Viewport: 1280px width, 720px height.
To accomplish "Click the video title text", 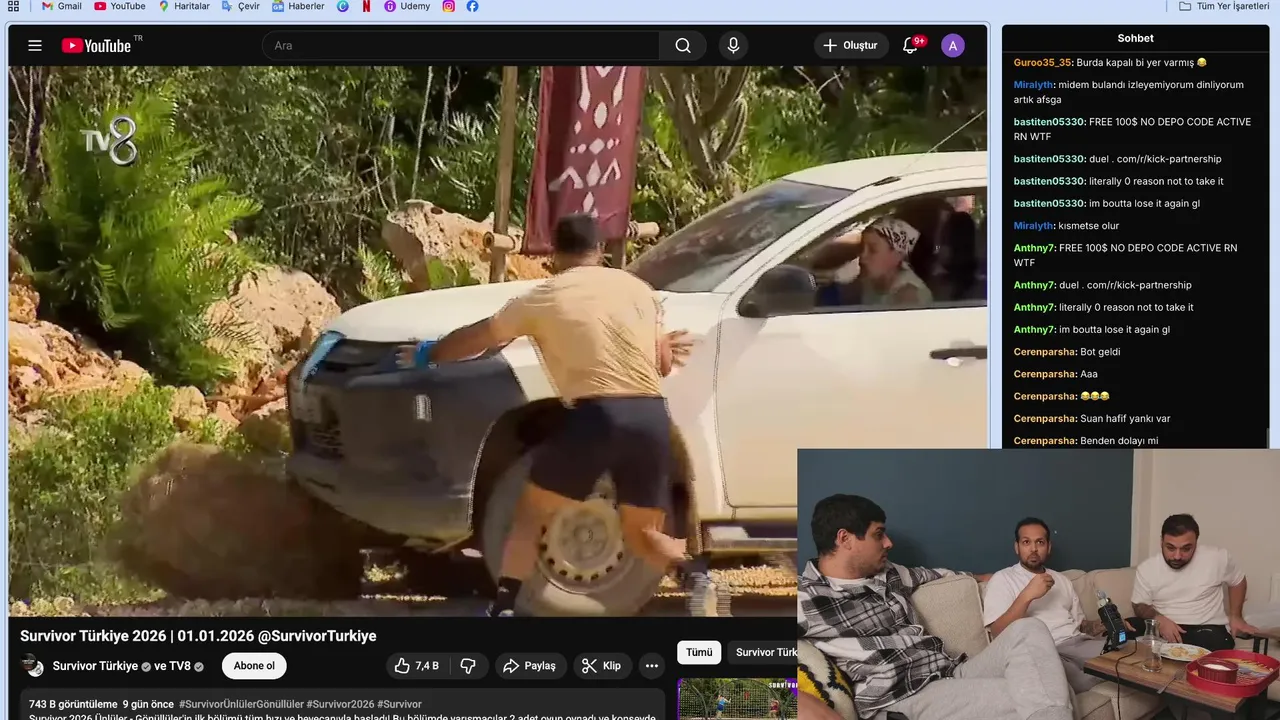I will pos(198,636).
